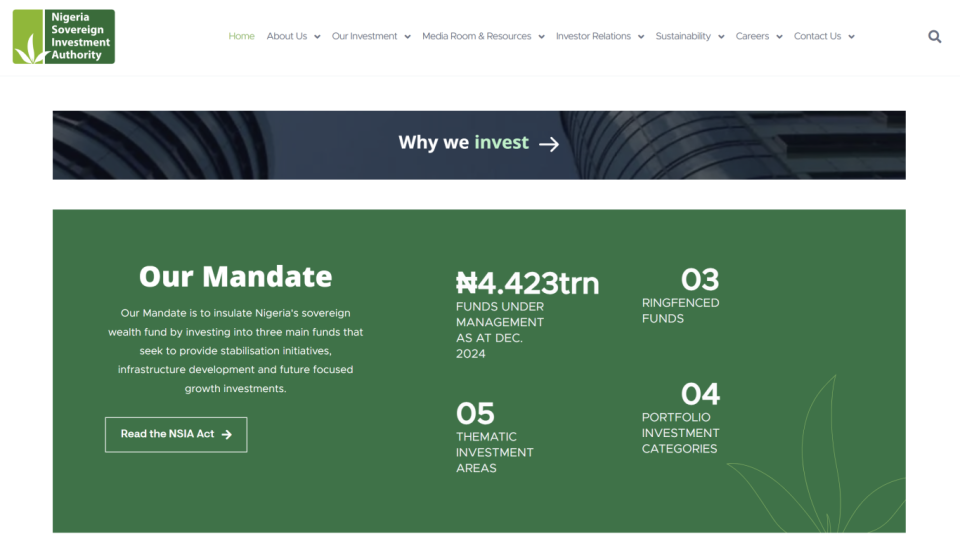
Task: Expand the Sustainability dropdown chevron
Action: pos(721,37)
